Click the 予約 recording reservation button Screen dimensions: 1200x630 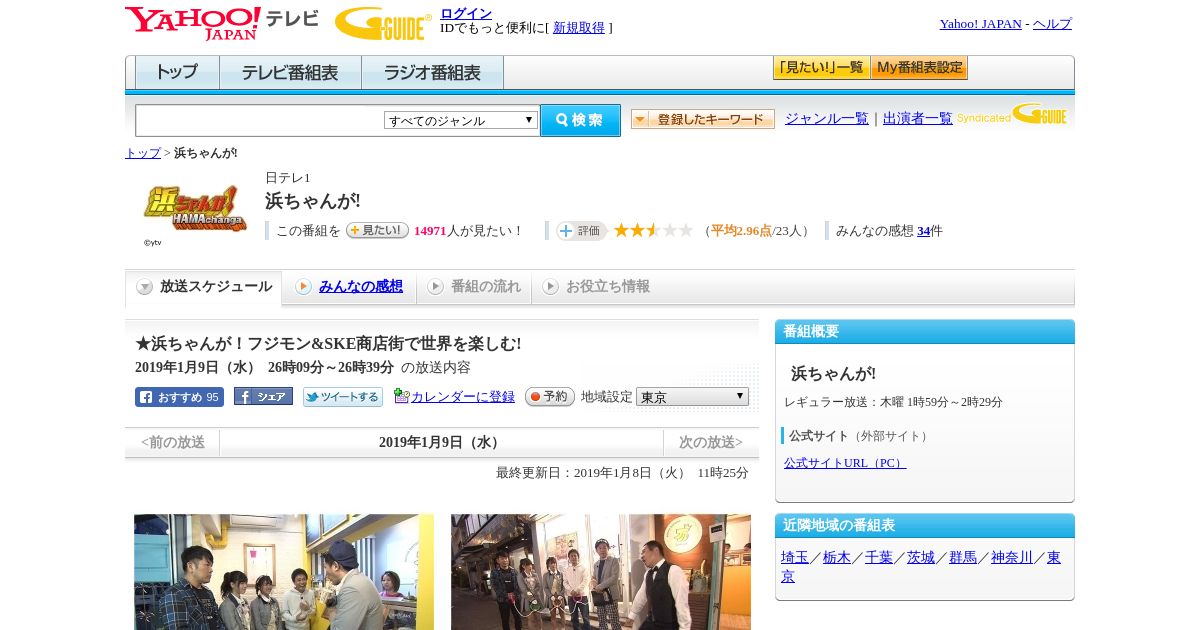pos(550,397)
